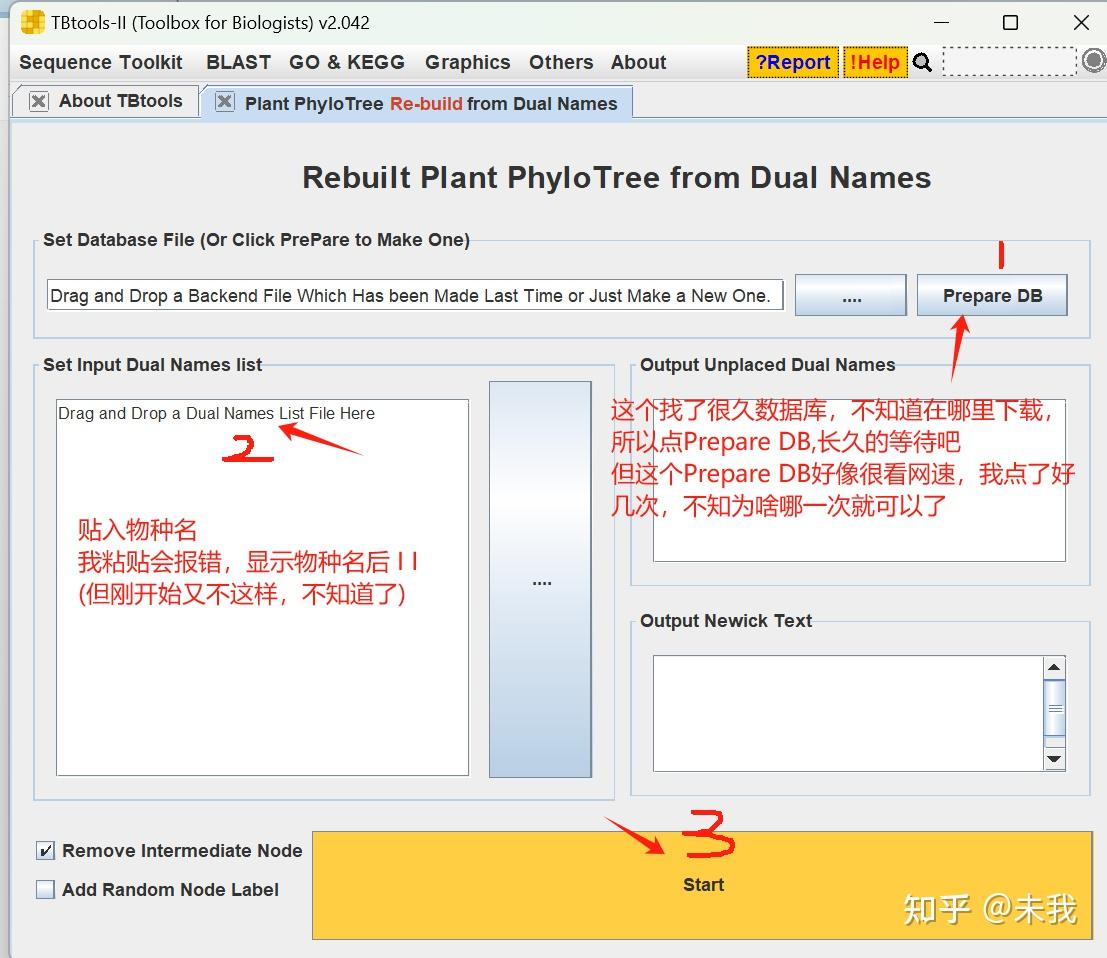Click the yellow ?Report button
This screenshot has width=1107, height=958.
[x=793, y=62]
